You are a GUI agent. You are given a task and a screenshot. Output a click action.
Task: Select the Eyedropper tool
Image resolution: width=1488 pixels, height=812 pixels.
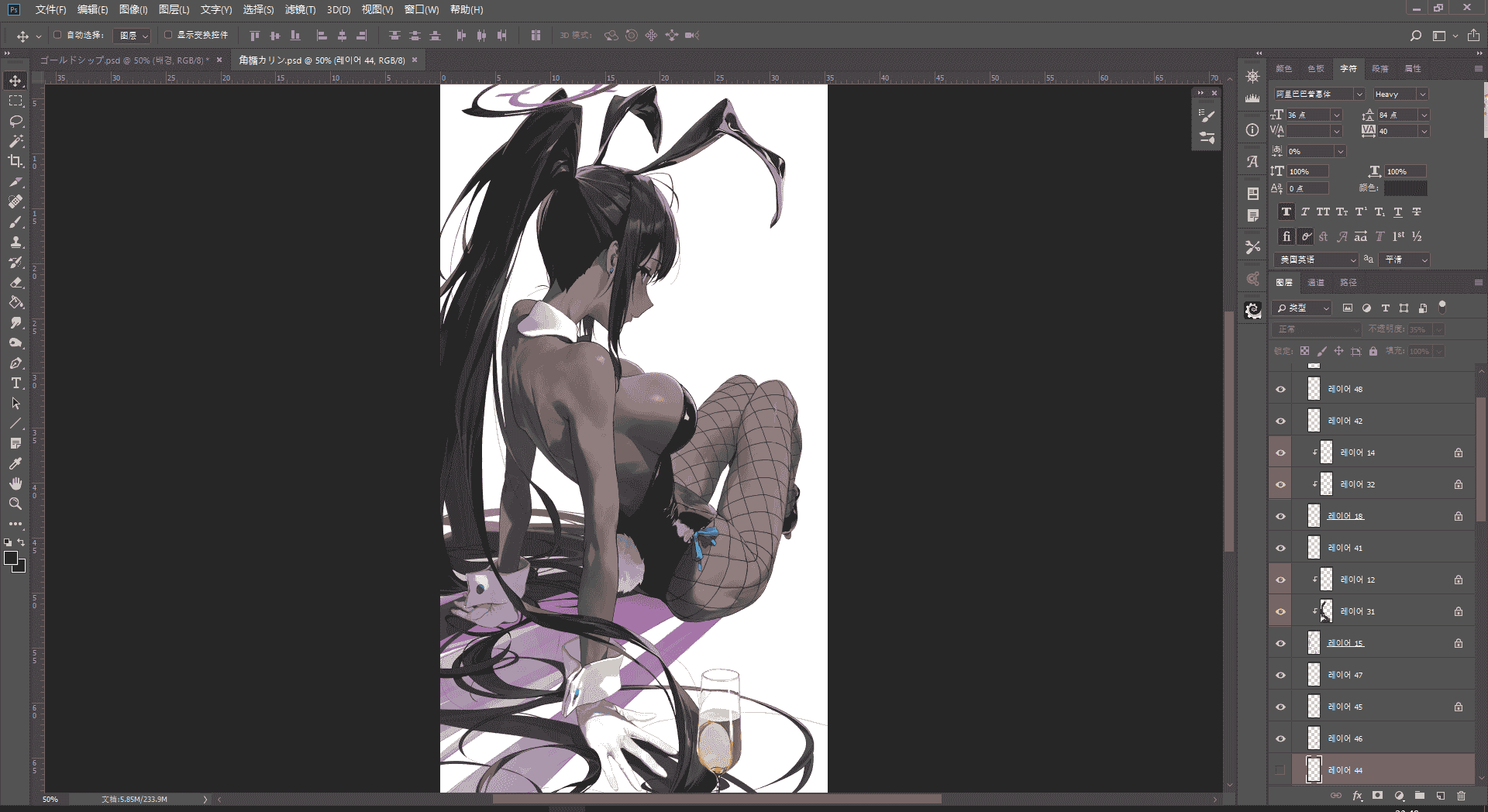[x=15, y=463]
